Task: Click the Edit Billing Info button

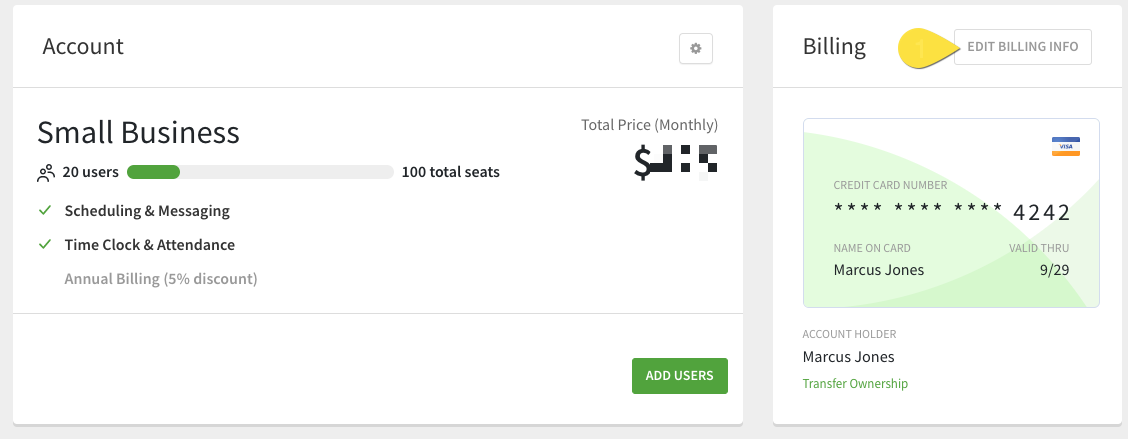Action: point(1022,48)
